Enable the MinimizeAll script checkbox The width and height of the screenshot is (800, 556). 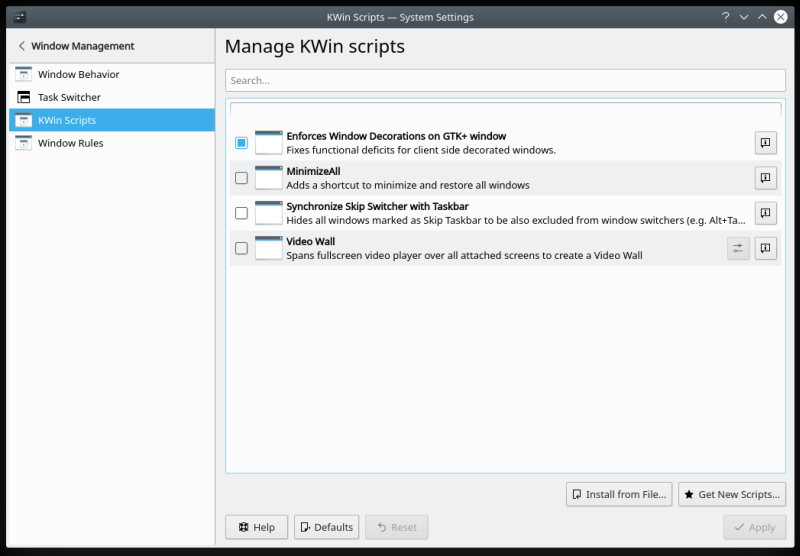241,178
